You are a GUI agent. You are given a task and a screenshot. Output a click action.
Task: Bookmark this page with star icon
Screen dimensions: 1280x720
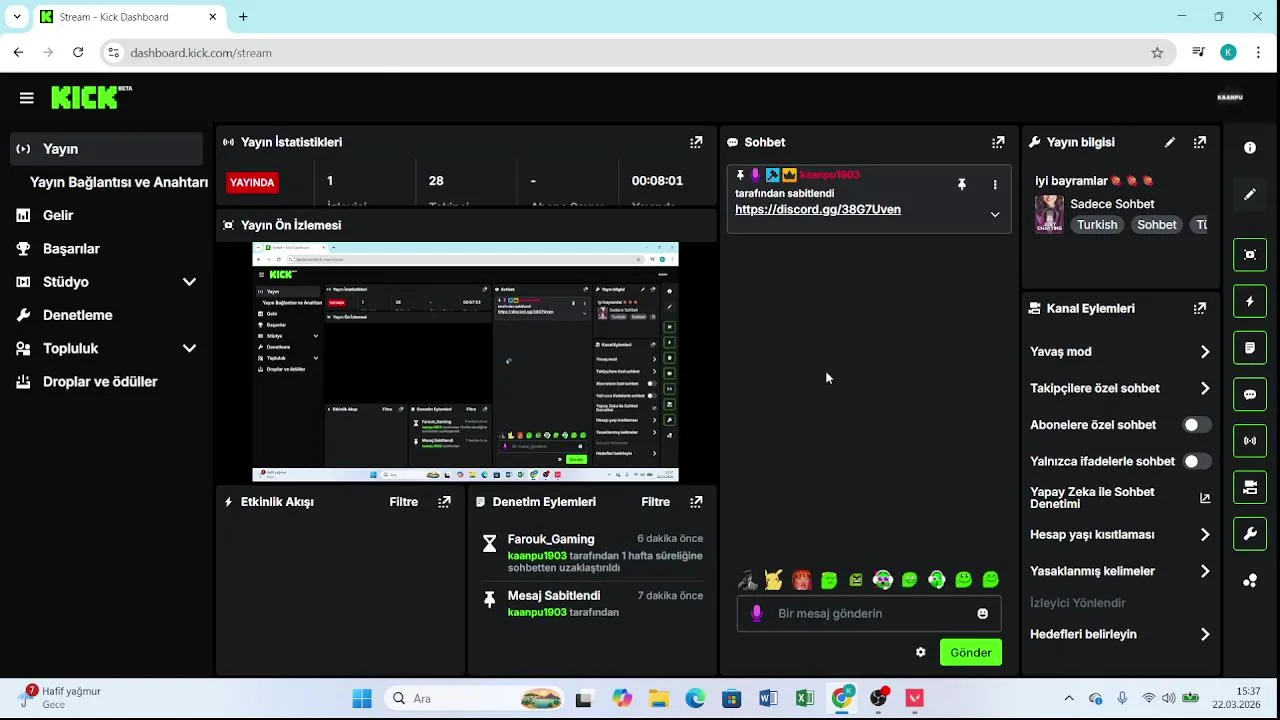(1157, 53)
